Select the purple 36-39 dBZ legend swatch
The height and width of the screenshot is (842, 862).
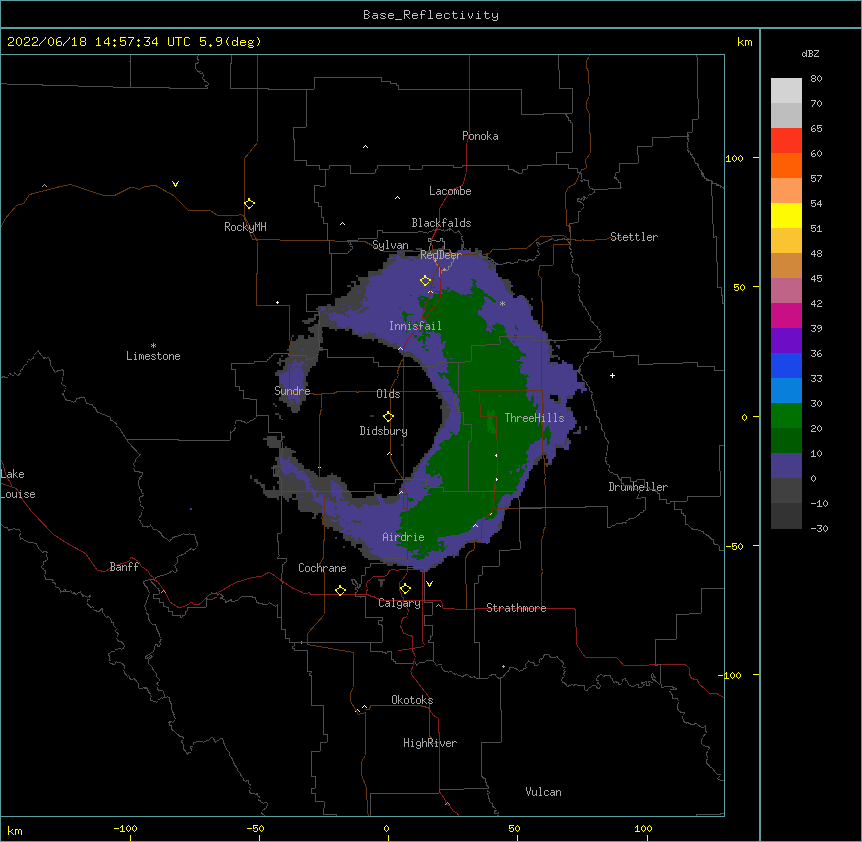pos(786,341)
